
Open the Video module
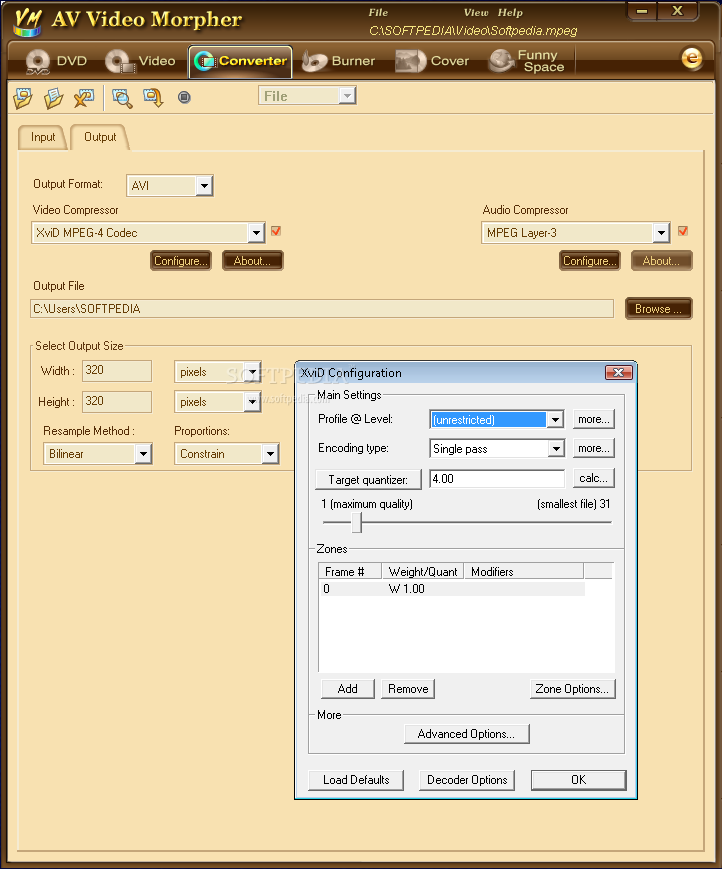(140, 61)
